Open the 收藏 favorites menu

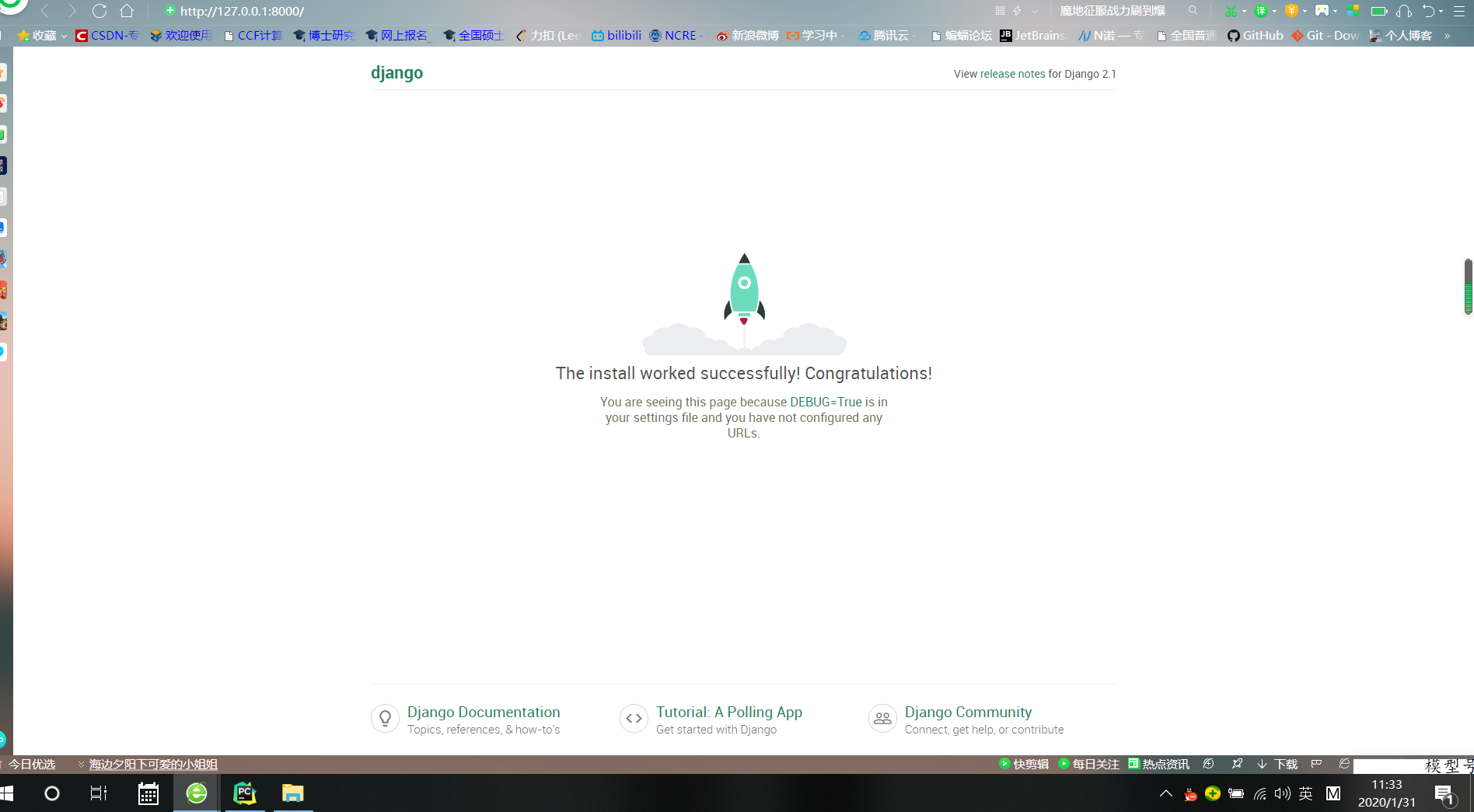43,35
